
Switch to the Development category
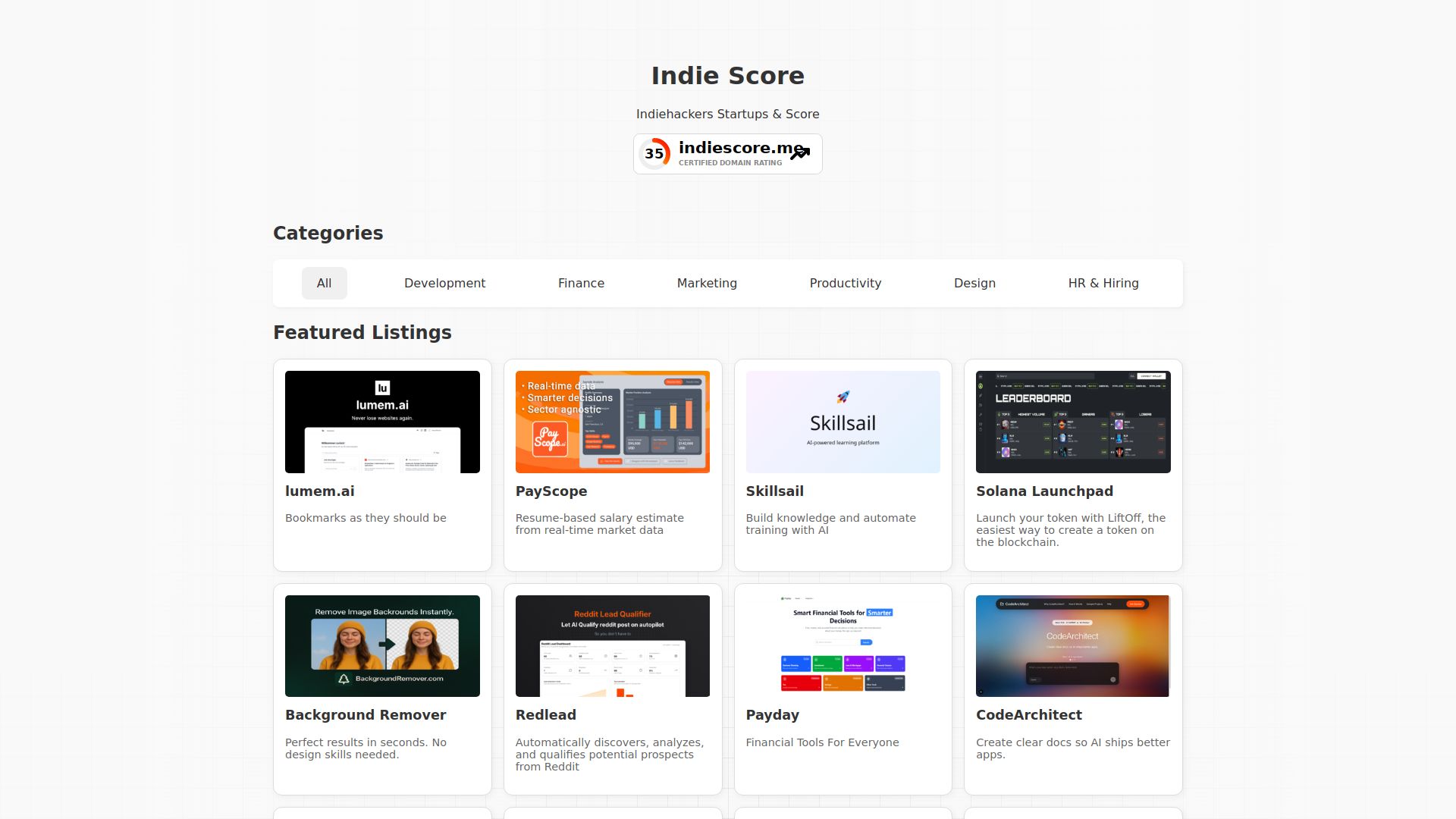click(x=444, y=284)
